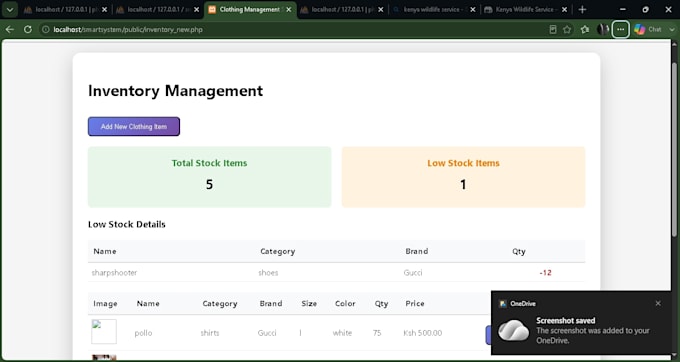The width and height of the screenshot is (680, 362).
Task: Close the lowercase 'kenya wildlife service' search tab
Action: point(473,10)
